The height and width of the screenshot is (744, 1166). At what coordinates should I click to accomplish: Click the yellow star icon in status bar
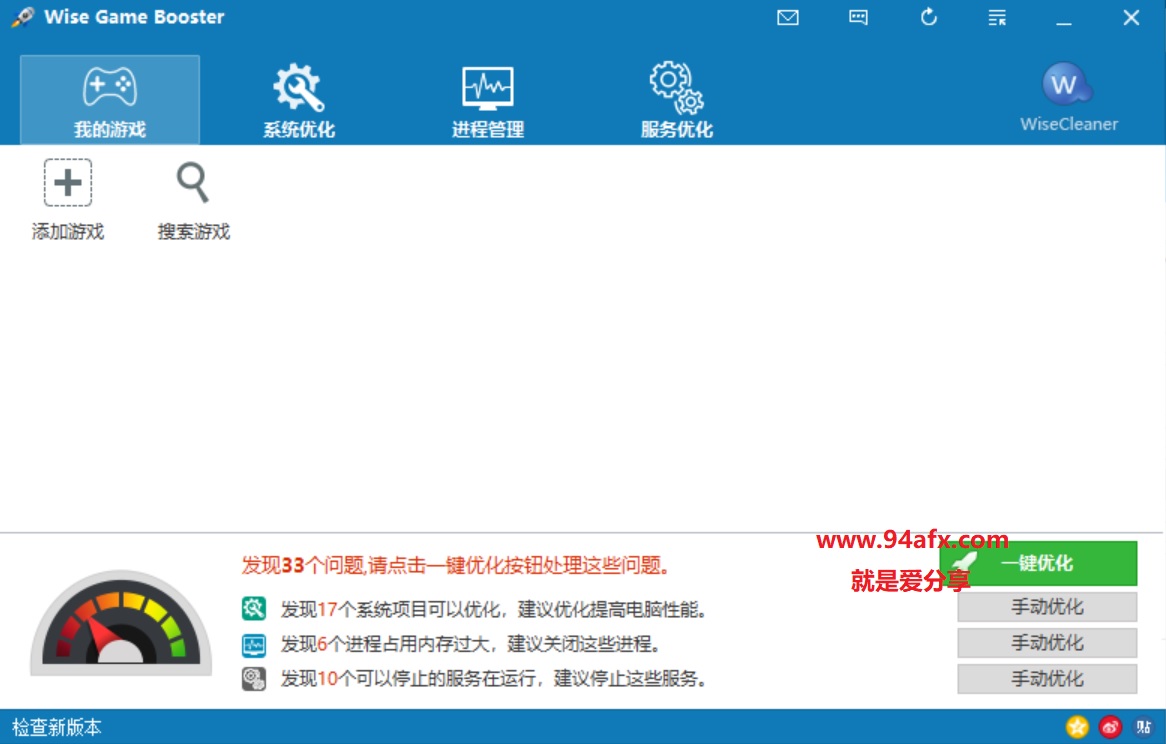click(x=1077, y=726)
